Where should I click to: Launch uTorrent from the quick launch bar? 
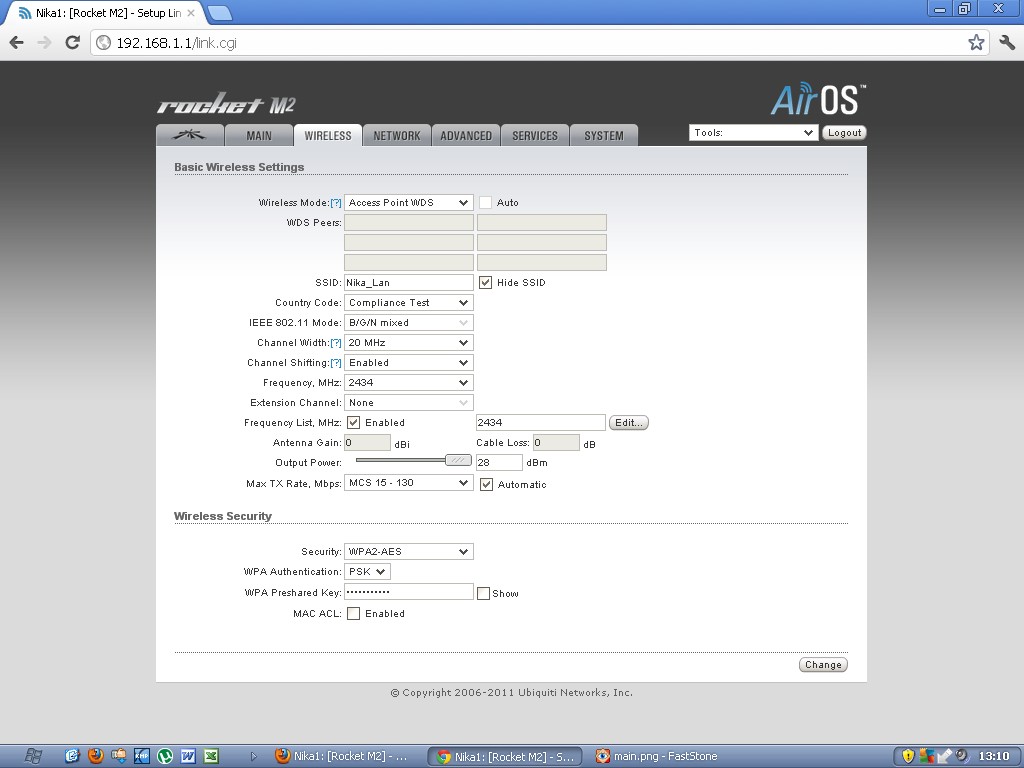[x=165, y=756]
